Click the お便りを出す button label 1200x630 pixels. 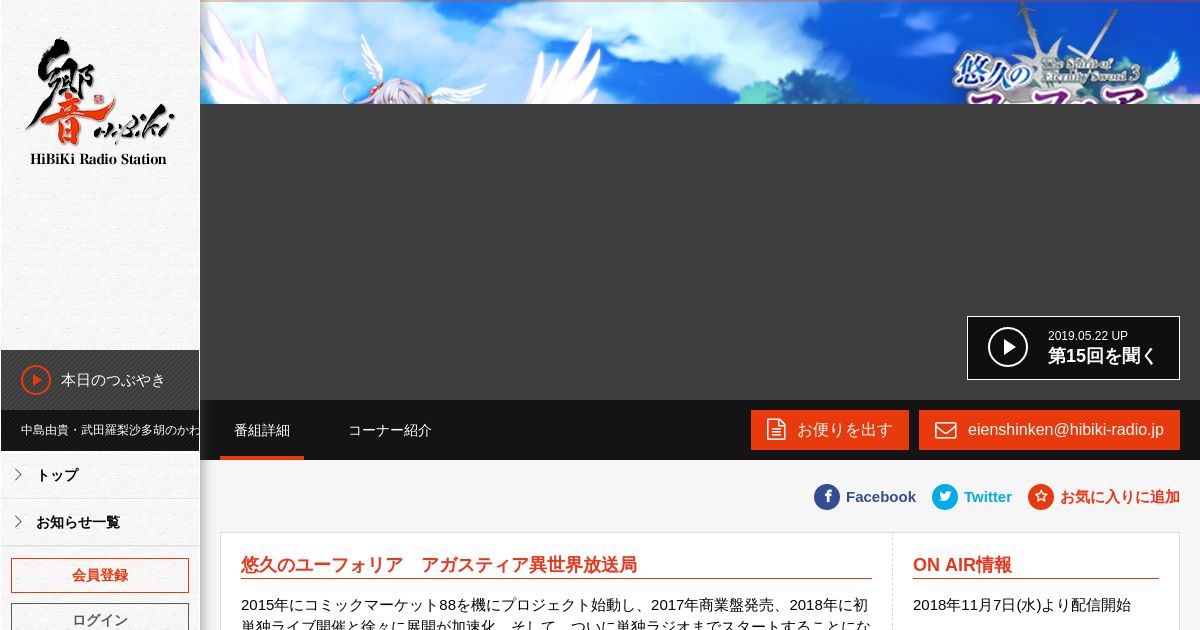(844, 430)
